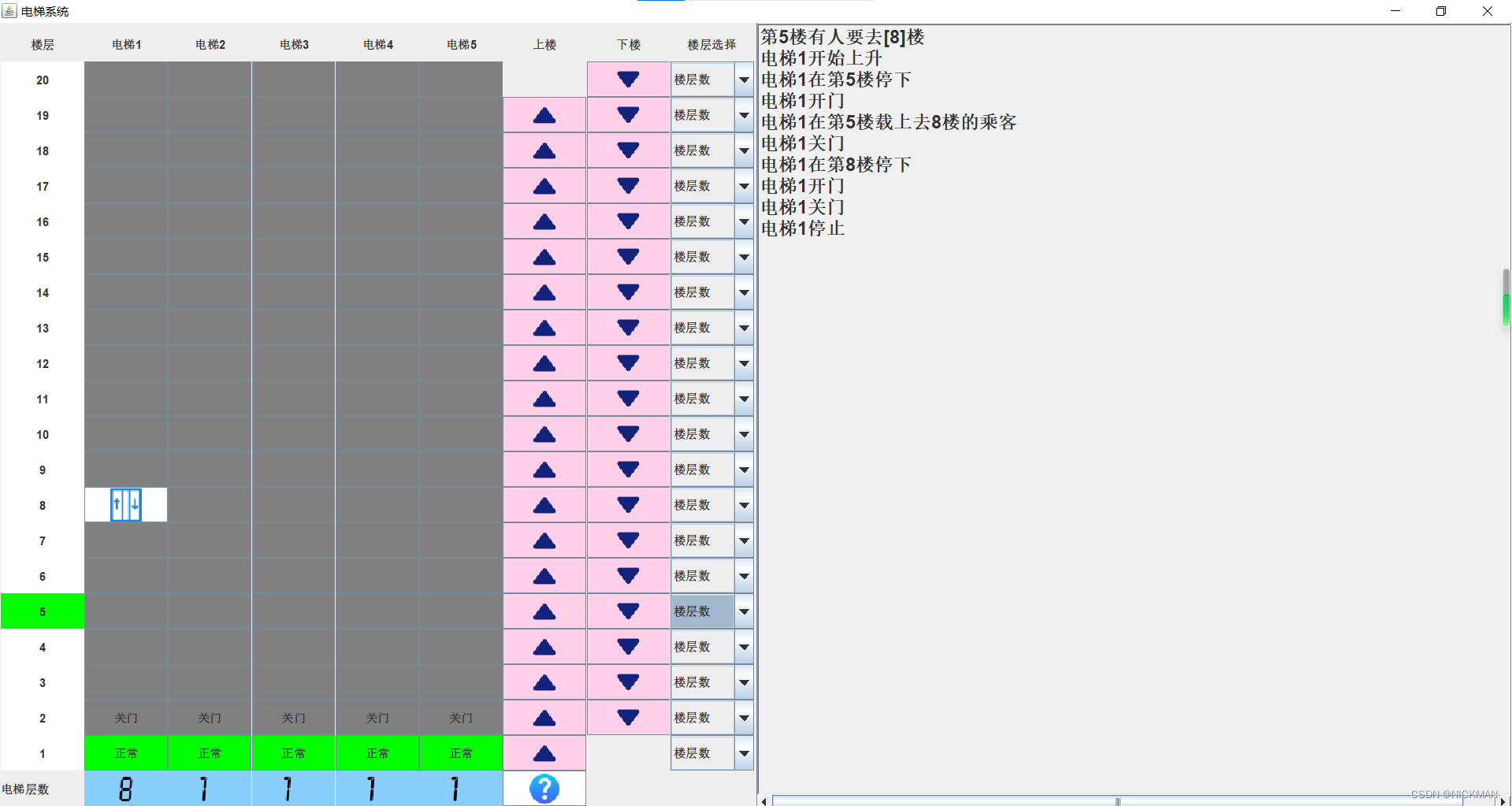Click the up arrow on floor 11
Image resolution: width=1512 pixels, height=806 pixels.
coord(544,399)
